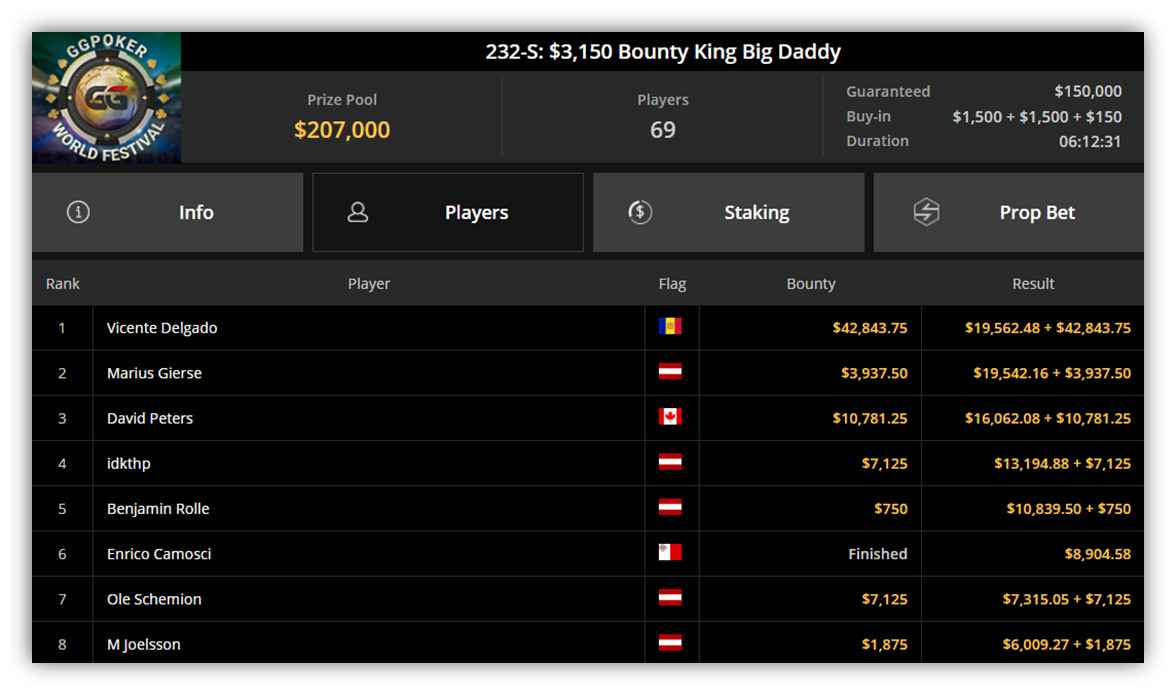
Task: Sort by Bounty column header
Action: [x=811, y=283]
